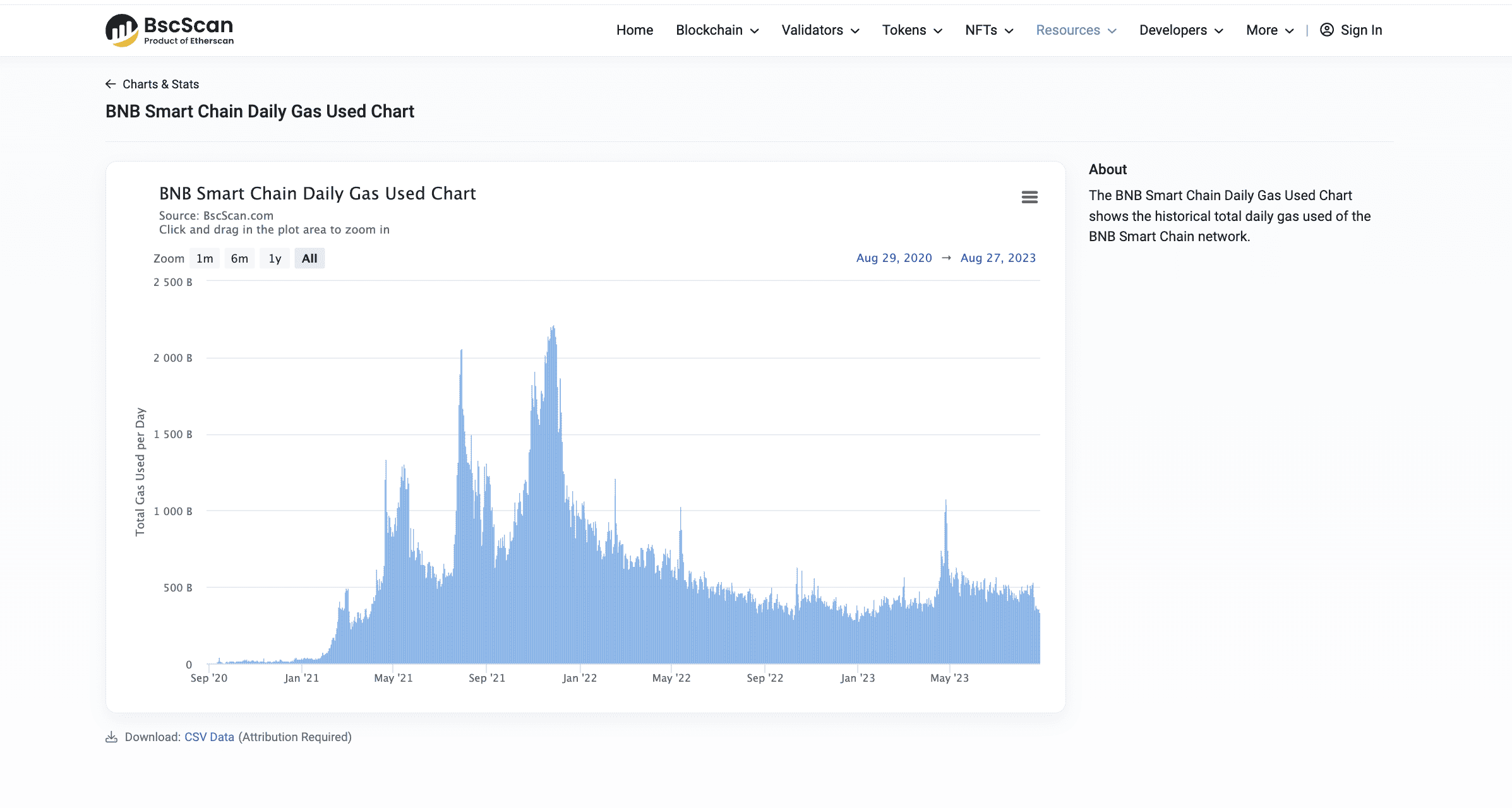Click the download icon near CSV Data

(x=112, y=737)
